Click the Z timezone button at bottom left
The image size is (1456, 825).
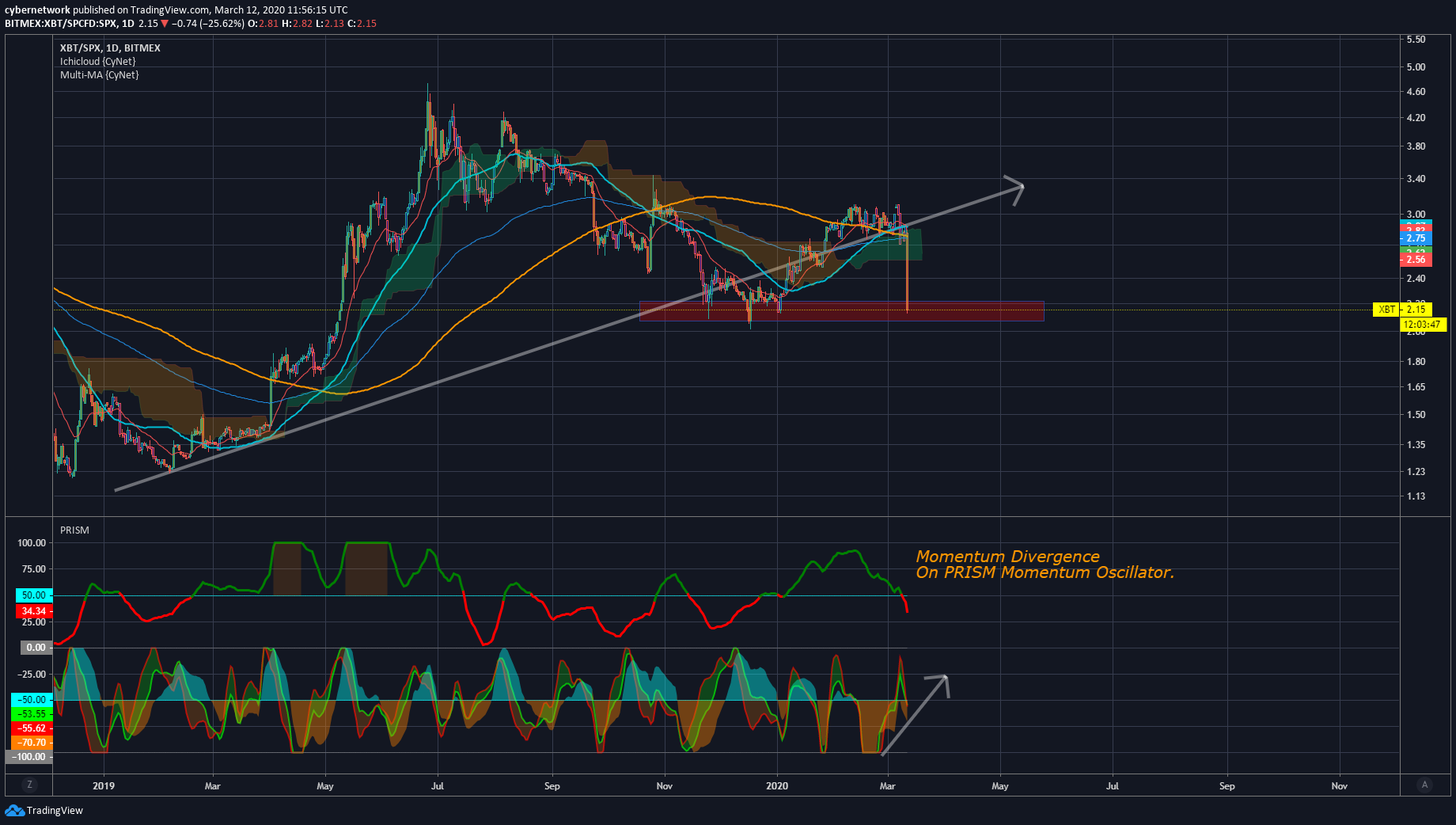click(29, 785)
